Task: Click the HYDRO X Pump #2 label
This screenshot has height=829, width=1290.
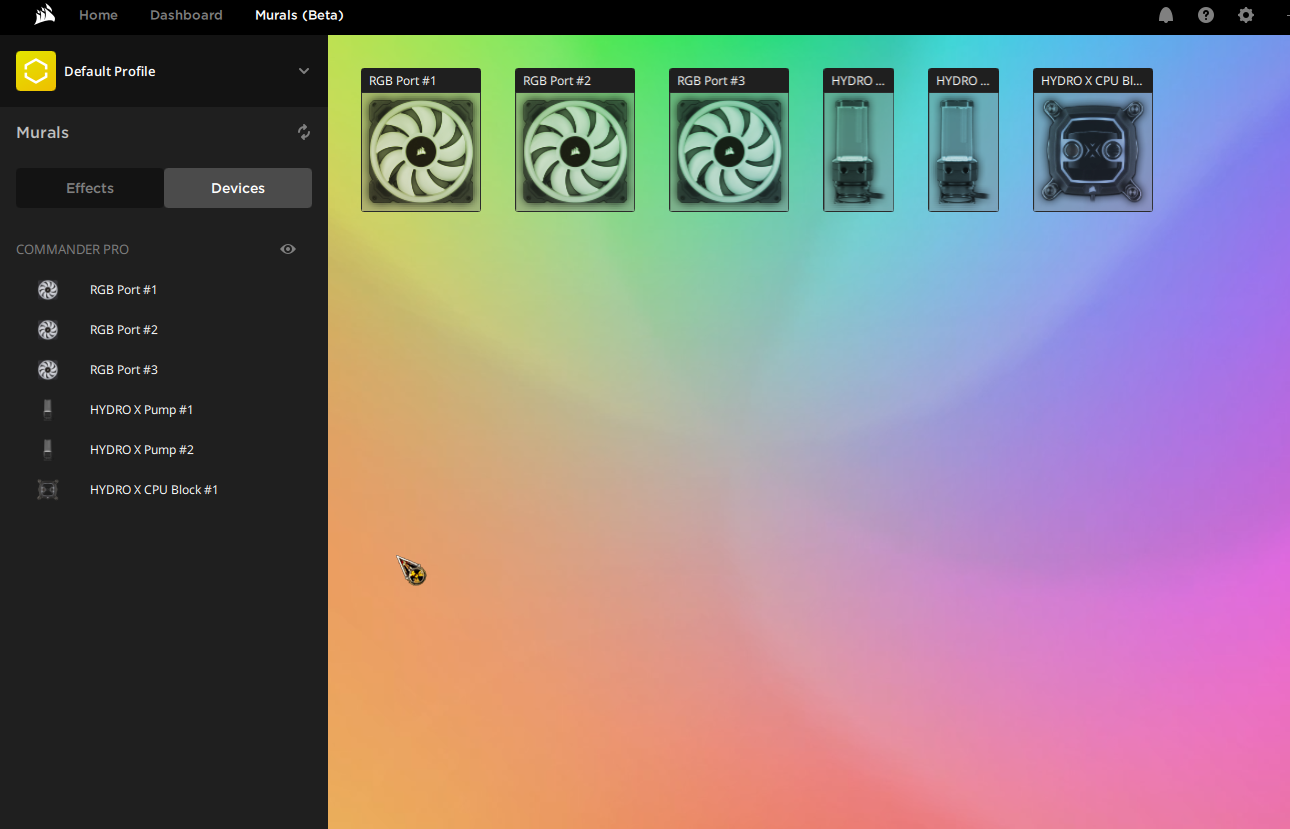Action: point(141,450)
